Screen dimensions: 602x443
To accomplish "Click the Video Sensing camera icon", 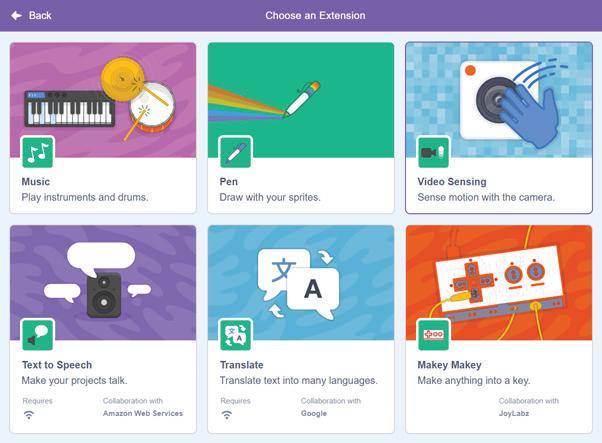I will [x=433, y=152].
